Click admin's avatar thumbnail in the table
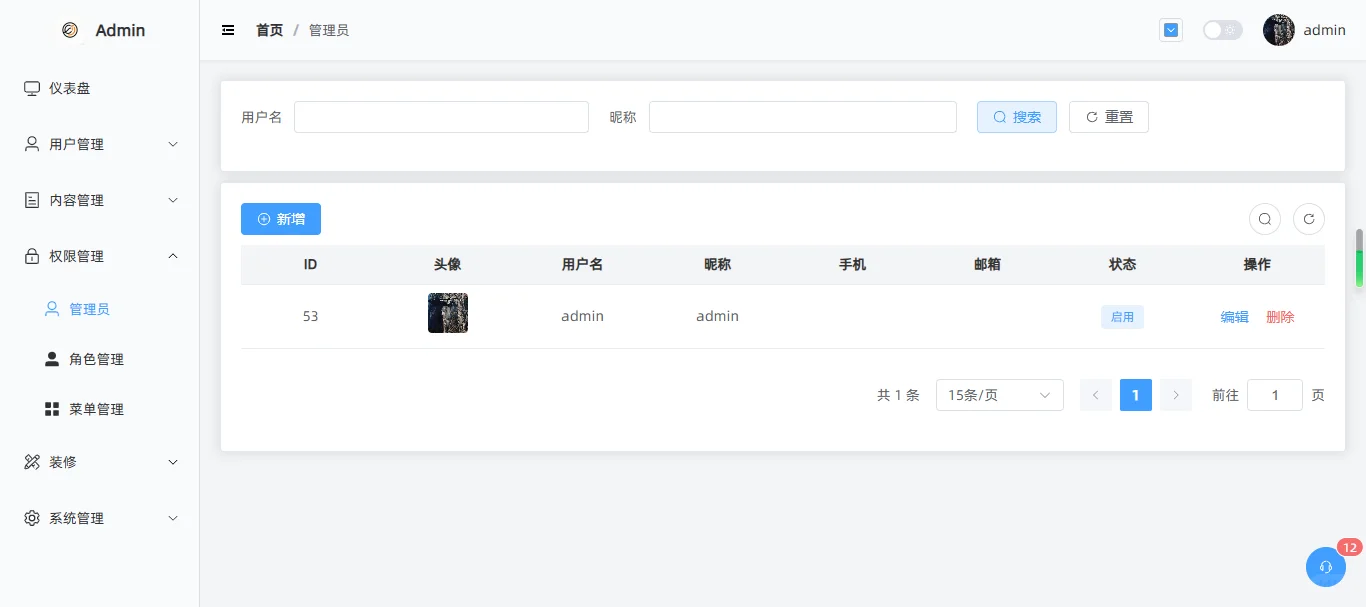 tap(447, 312)
